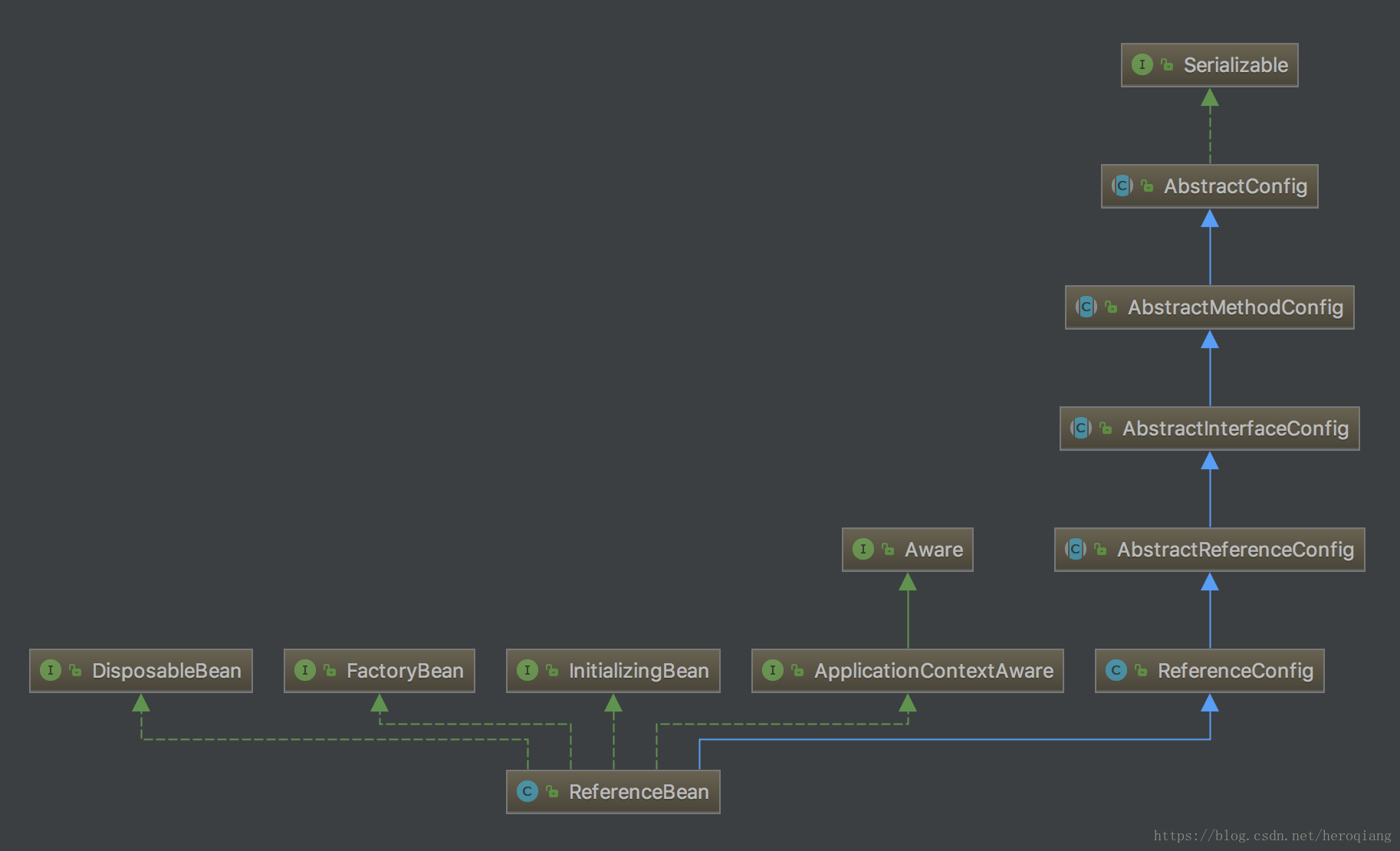Click the InitializingBean label text

click(639, 671)
